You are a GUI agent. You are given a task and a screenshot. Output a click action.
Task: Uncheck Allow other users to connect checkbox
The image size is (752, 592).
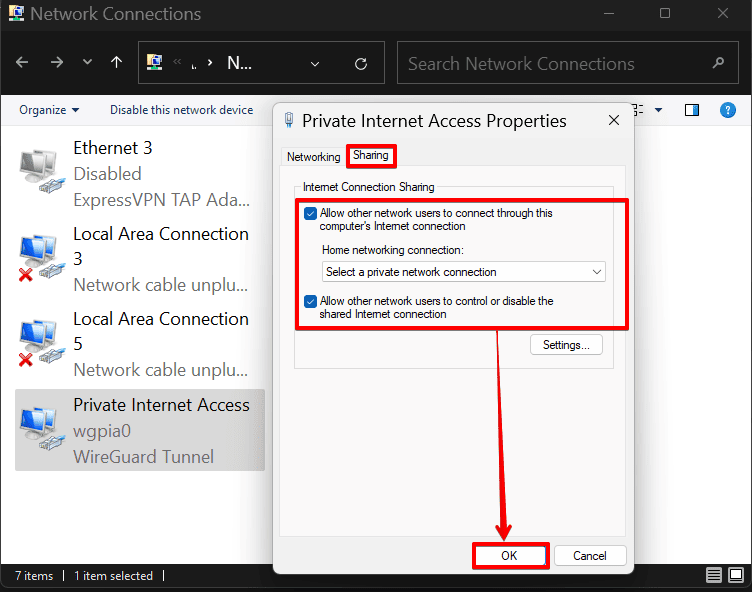[x=311, y=213]
